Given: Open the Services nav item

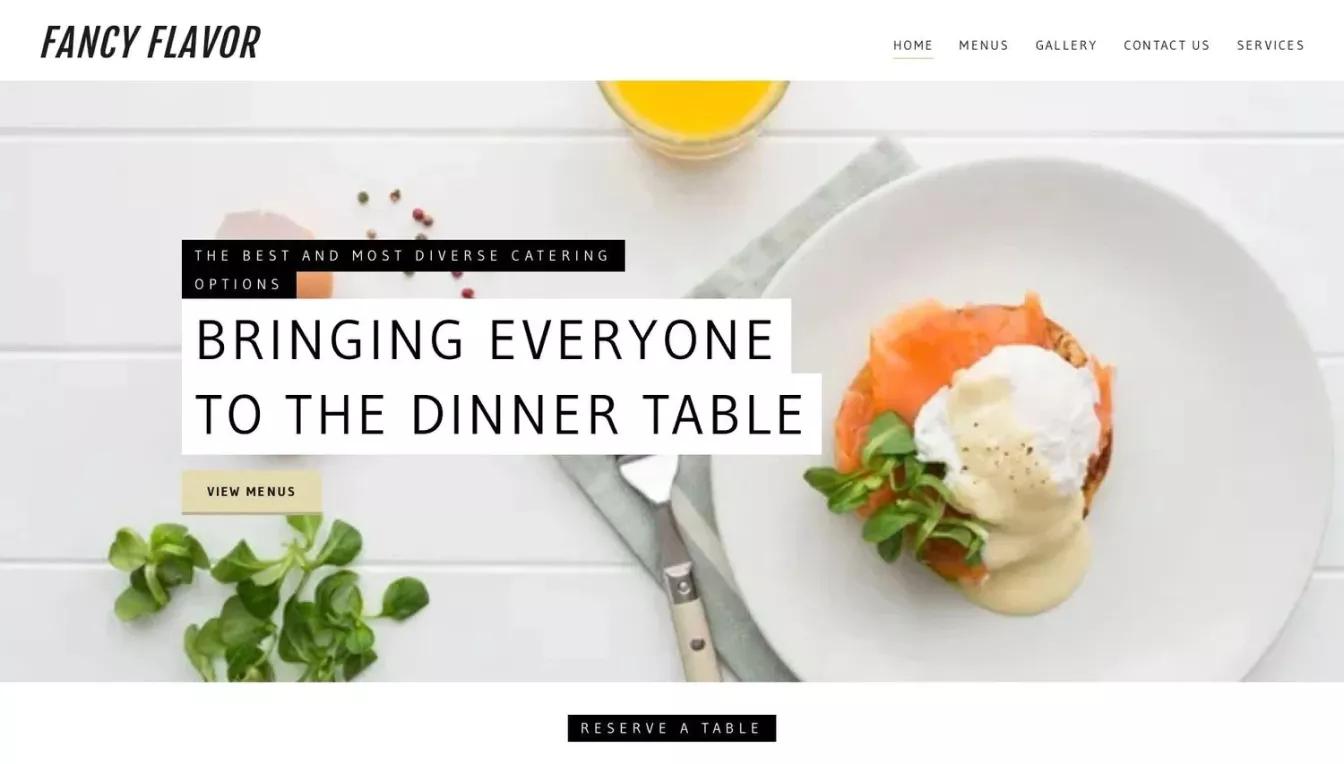Looking at the screenshot, I should point(1271,45).
